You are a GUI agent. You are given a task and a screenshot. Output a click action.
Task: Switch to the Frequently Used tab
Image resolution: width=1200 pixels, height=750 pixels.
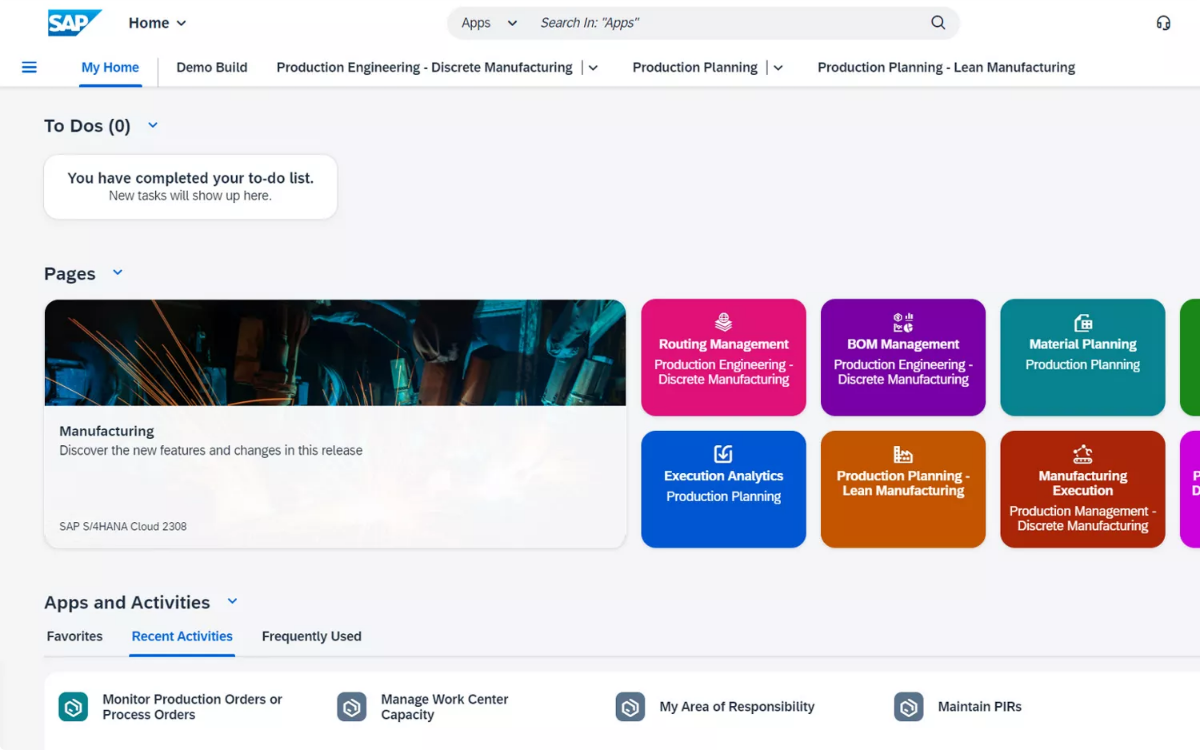click(x=311, y=636)
